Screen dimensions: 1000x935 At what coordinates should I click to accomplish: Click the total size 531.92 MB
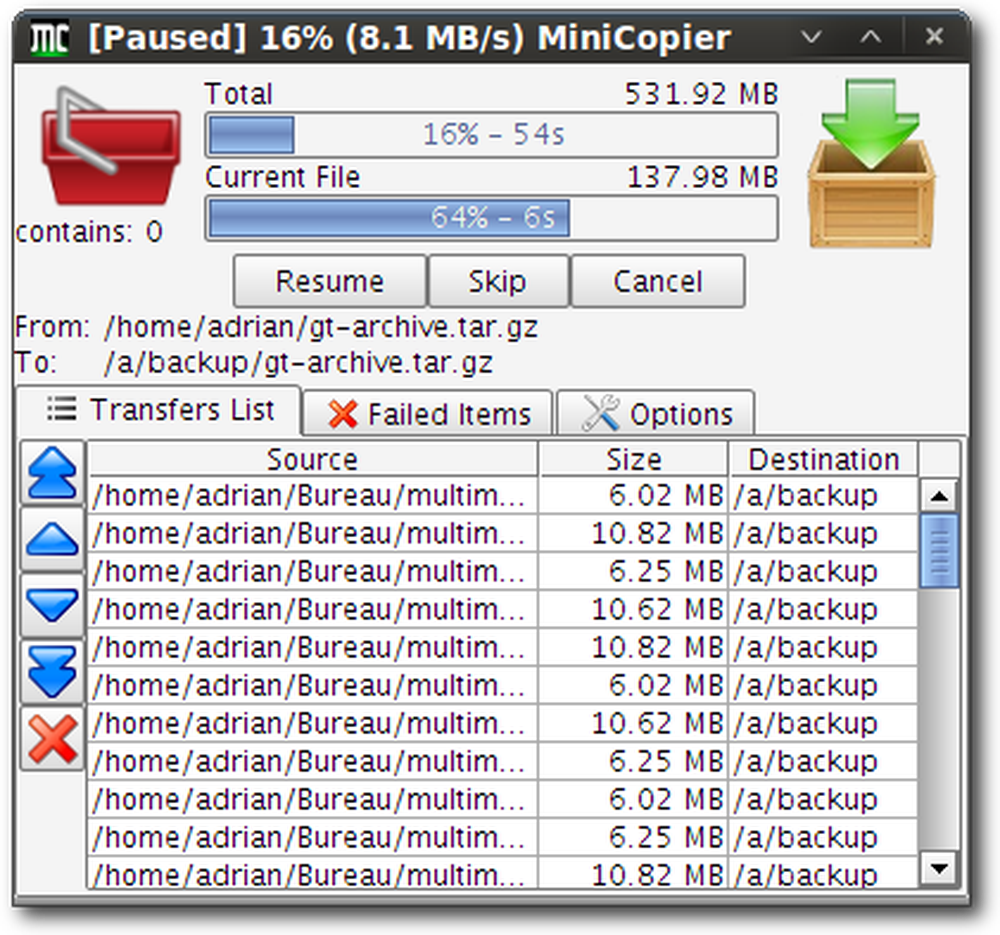(x=701, y=94)
